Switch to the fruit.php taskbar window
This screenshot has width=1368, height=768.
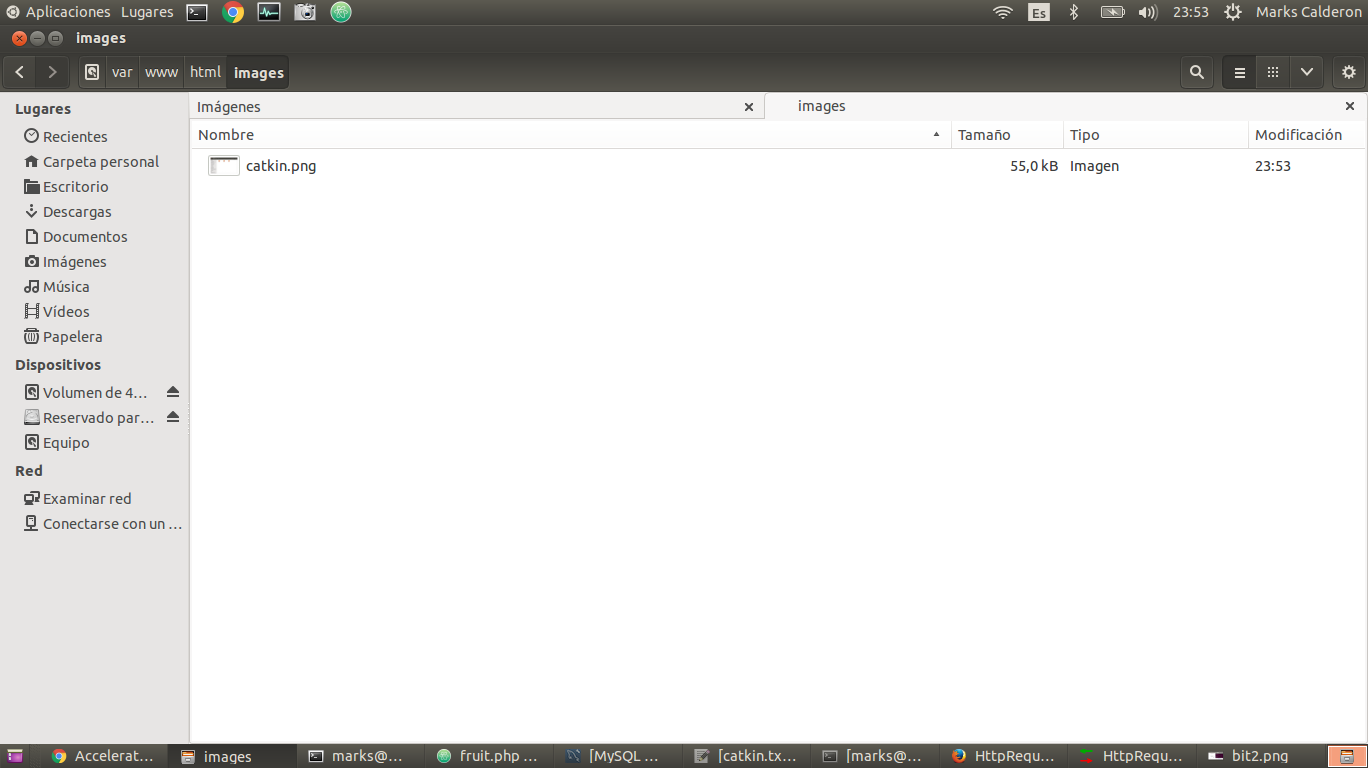click(489, 756)
